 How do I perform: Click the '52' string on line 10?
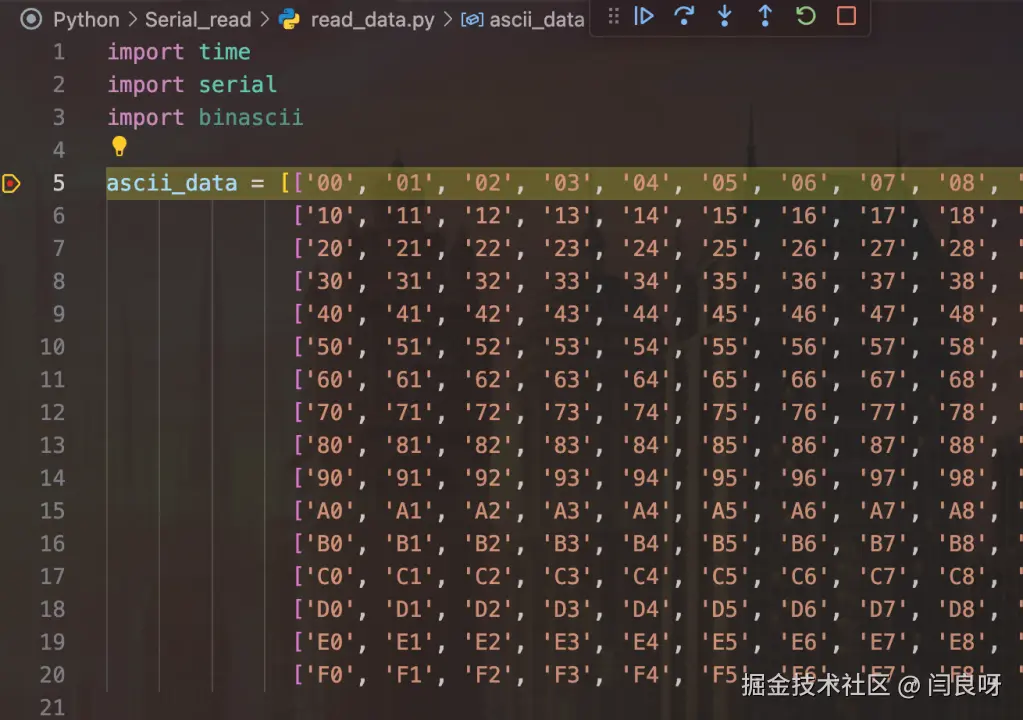pos(488,347)
